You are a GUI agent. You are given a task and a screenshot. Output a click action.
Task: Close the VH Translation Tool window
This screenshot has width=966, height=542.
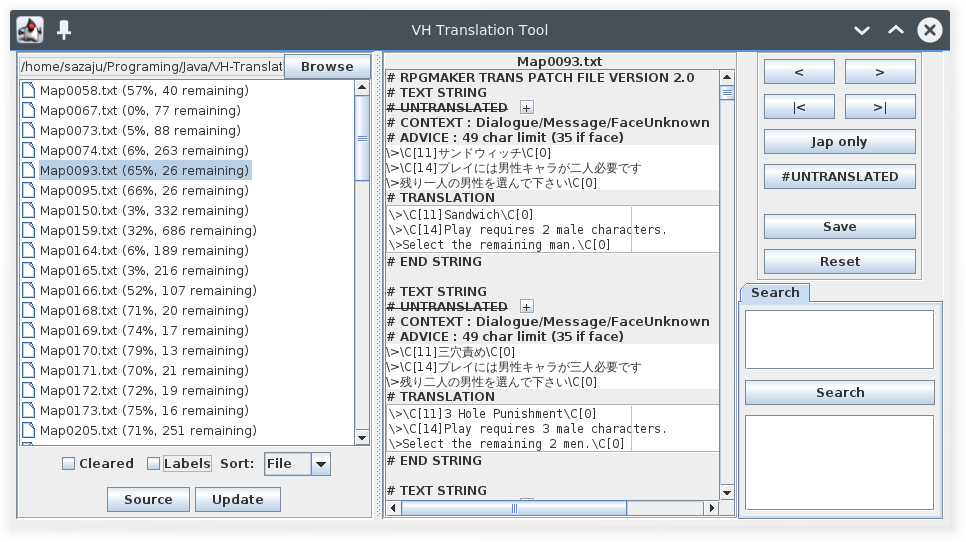pos(930,30)
